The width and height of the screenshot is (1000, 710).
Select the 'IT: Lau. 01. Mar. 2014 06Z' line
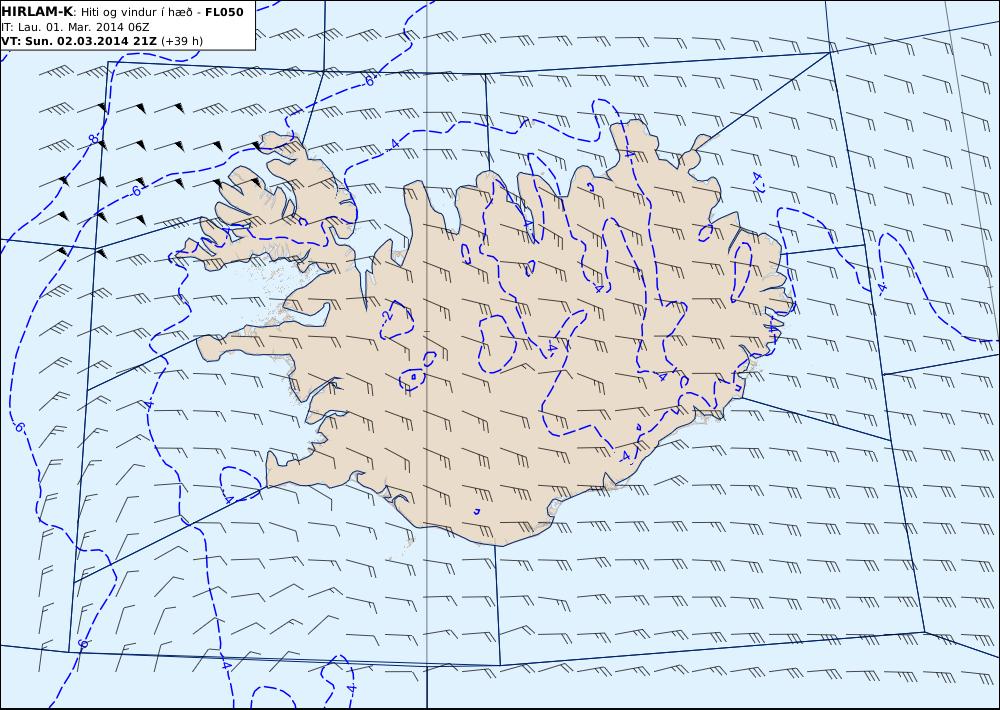(75, 27)
